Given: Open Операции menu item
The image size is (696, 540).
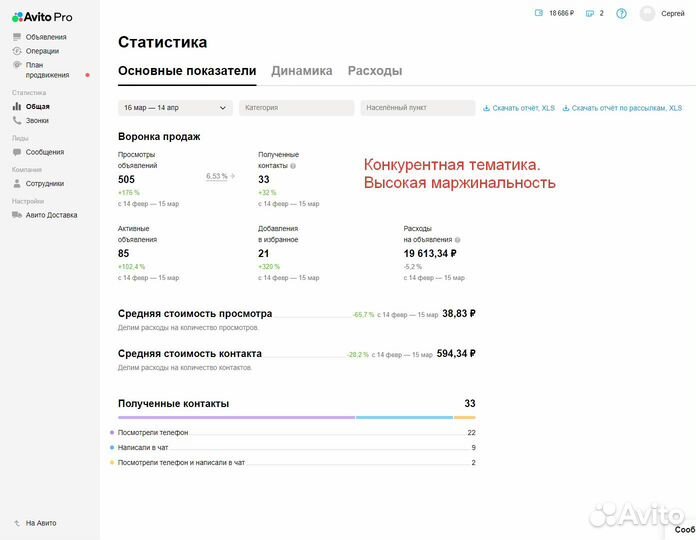Looking at the screenshot, I should [42, 51].
